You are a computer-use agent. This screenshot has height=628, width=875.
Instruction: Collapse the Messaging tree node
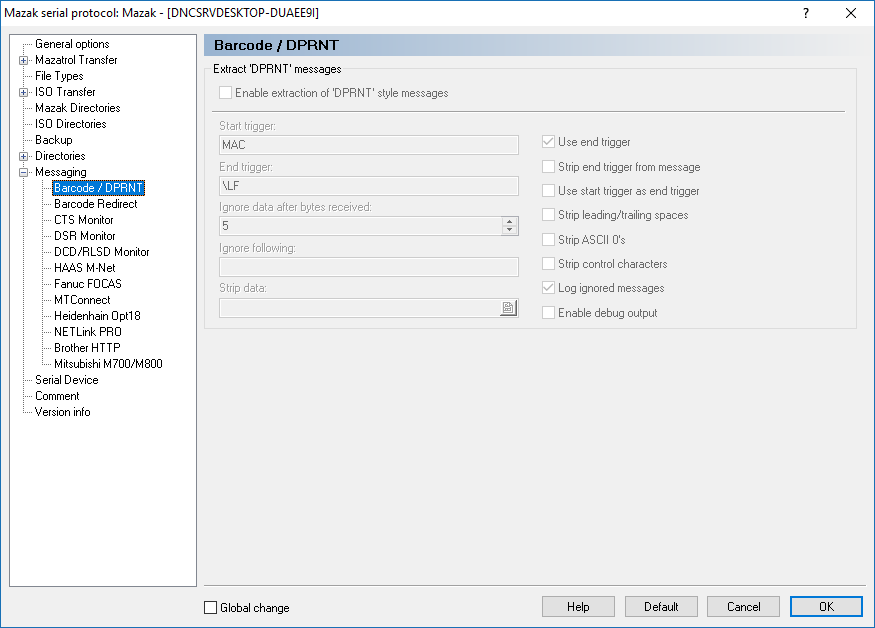(x=23, y=172)
